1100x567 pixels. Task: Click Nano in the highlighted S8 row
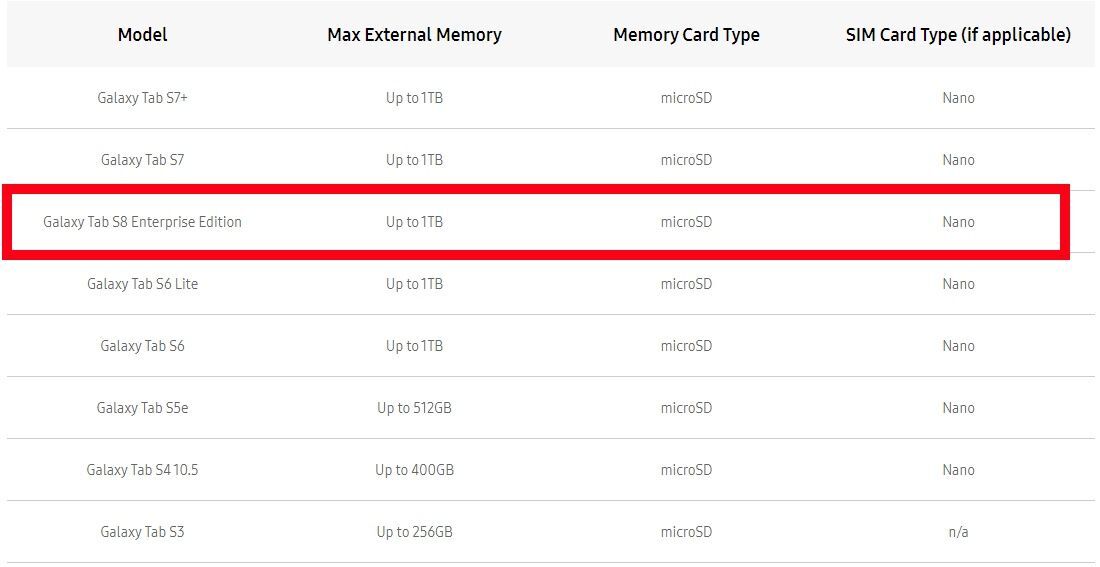[958, 222]
